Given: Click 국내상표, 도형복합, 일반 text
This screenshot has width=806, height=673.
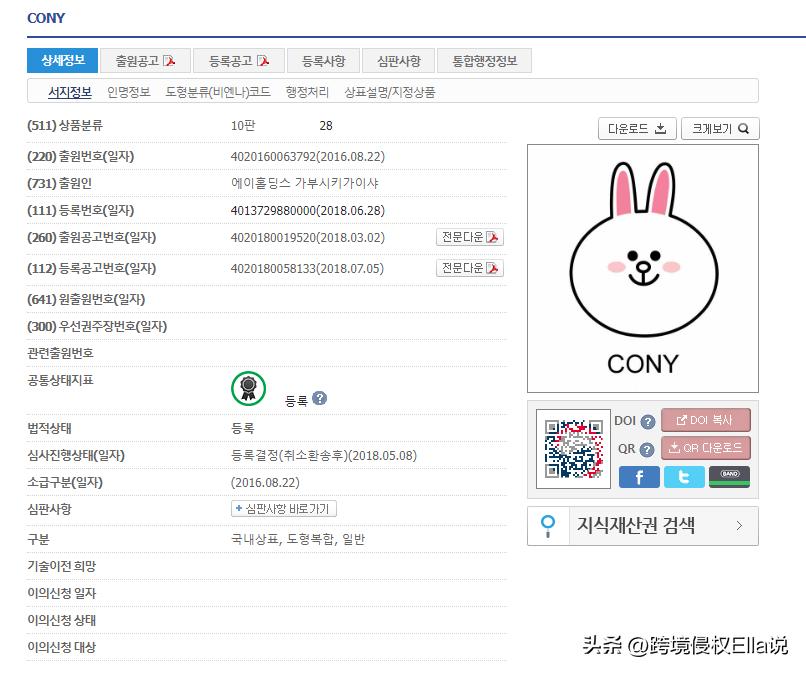Looking at the screenshot, I should pos(298,539).
